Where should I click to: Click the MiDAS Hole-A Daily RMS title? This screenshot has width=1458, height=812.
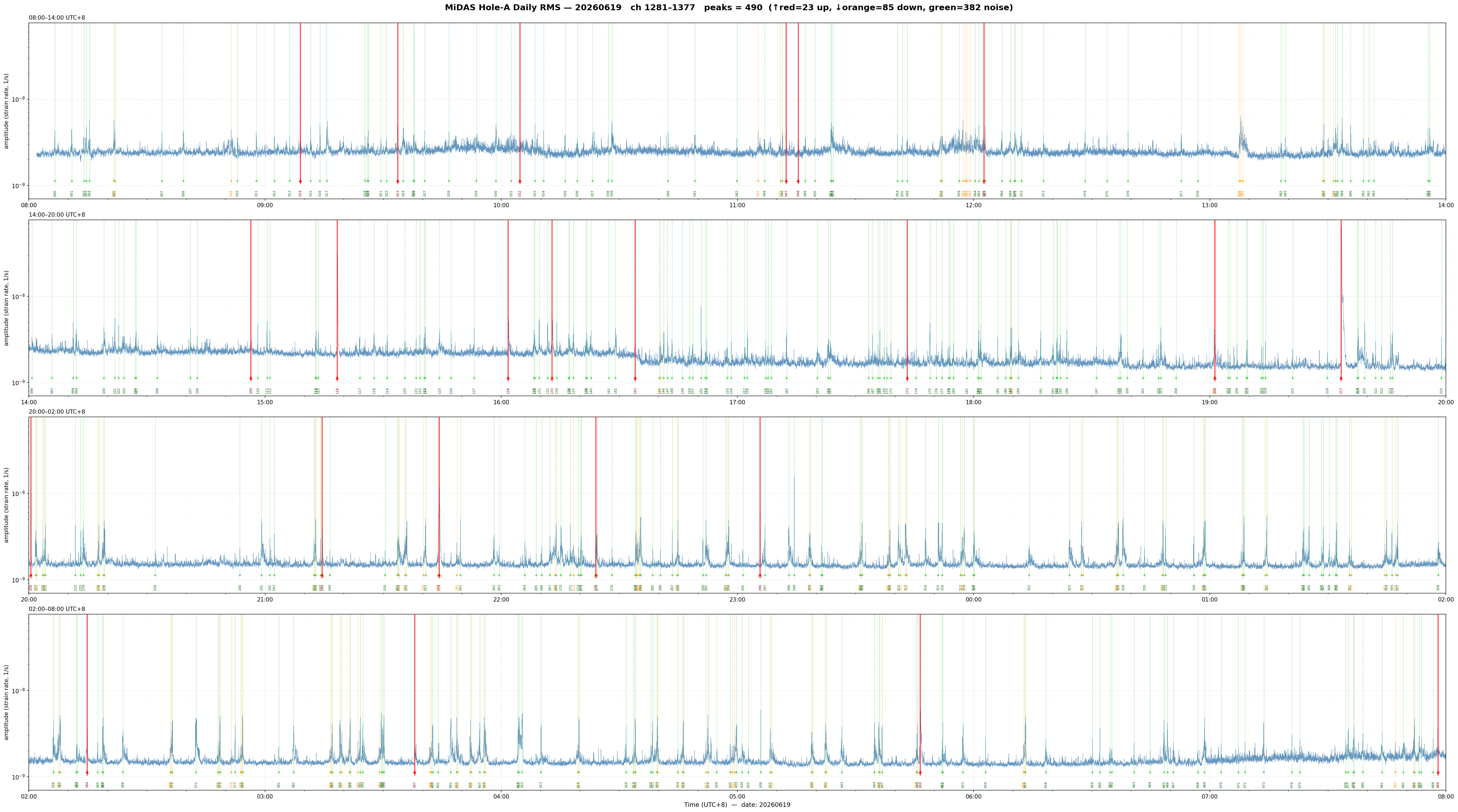tap(728, 7)
